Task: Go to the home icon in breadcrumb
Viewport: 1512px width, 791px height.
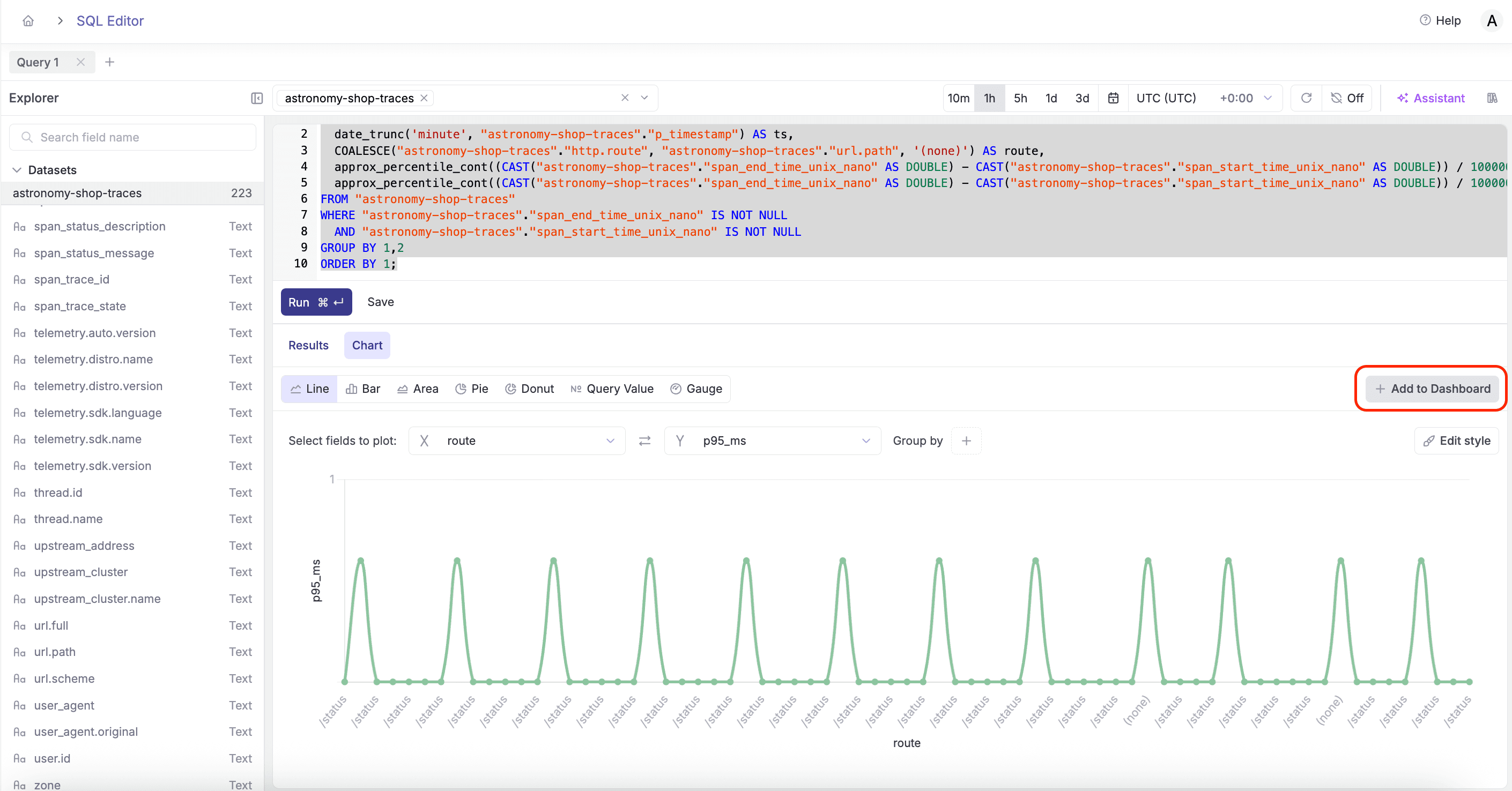Action: [27, 21]
